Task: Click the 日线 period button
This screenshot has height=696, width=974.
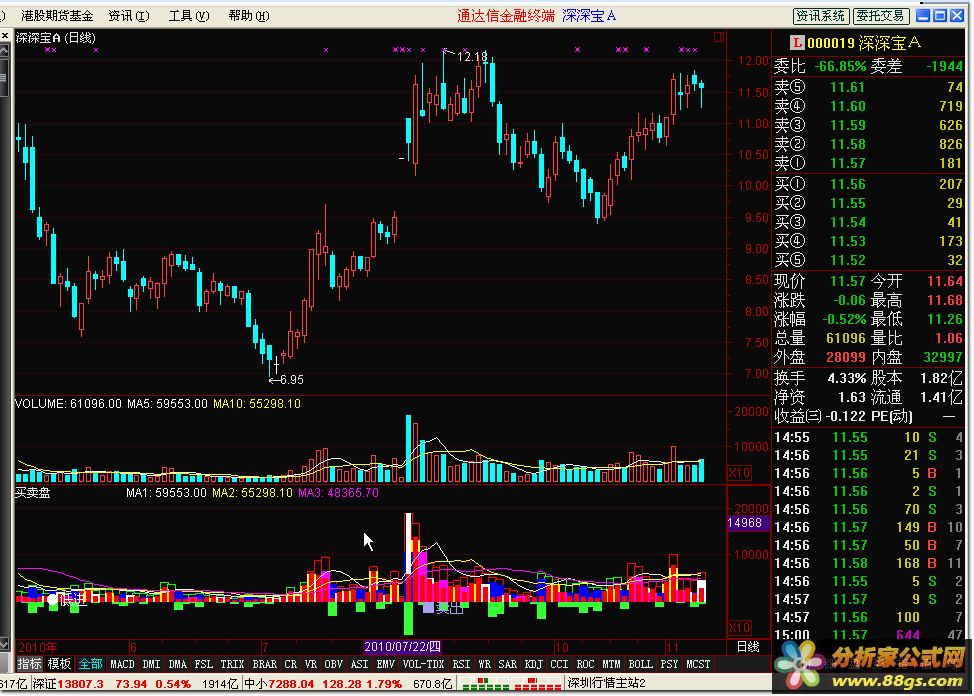Action: (749, 647)
